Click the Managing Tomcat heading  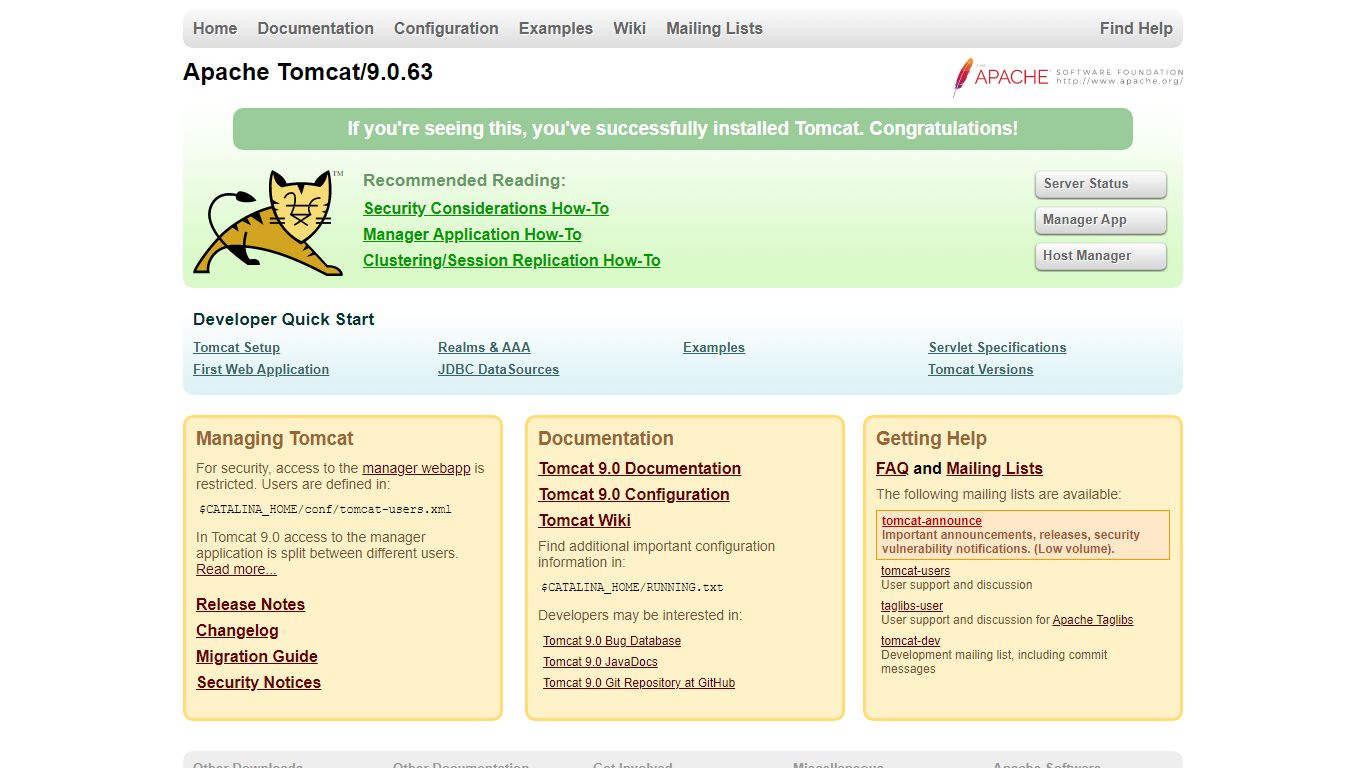point(275,438)
